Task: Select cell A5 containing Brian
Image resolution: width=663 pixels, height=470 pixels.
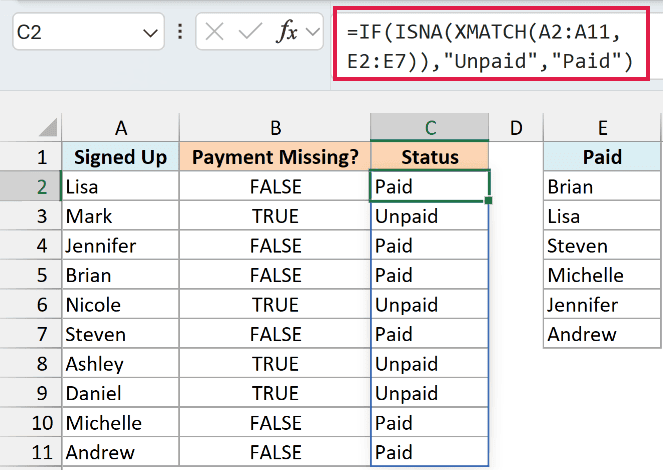Action: (121, 275)
